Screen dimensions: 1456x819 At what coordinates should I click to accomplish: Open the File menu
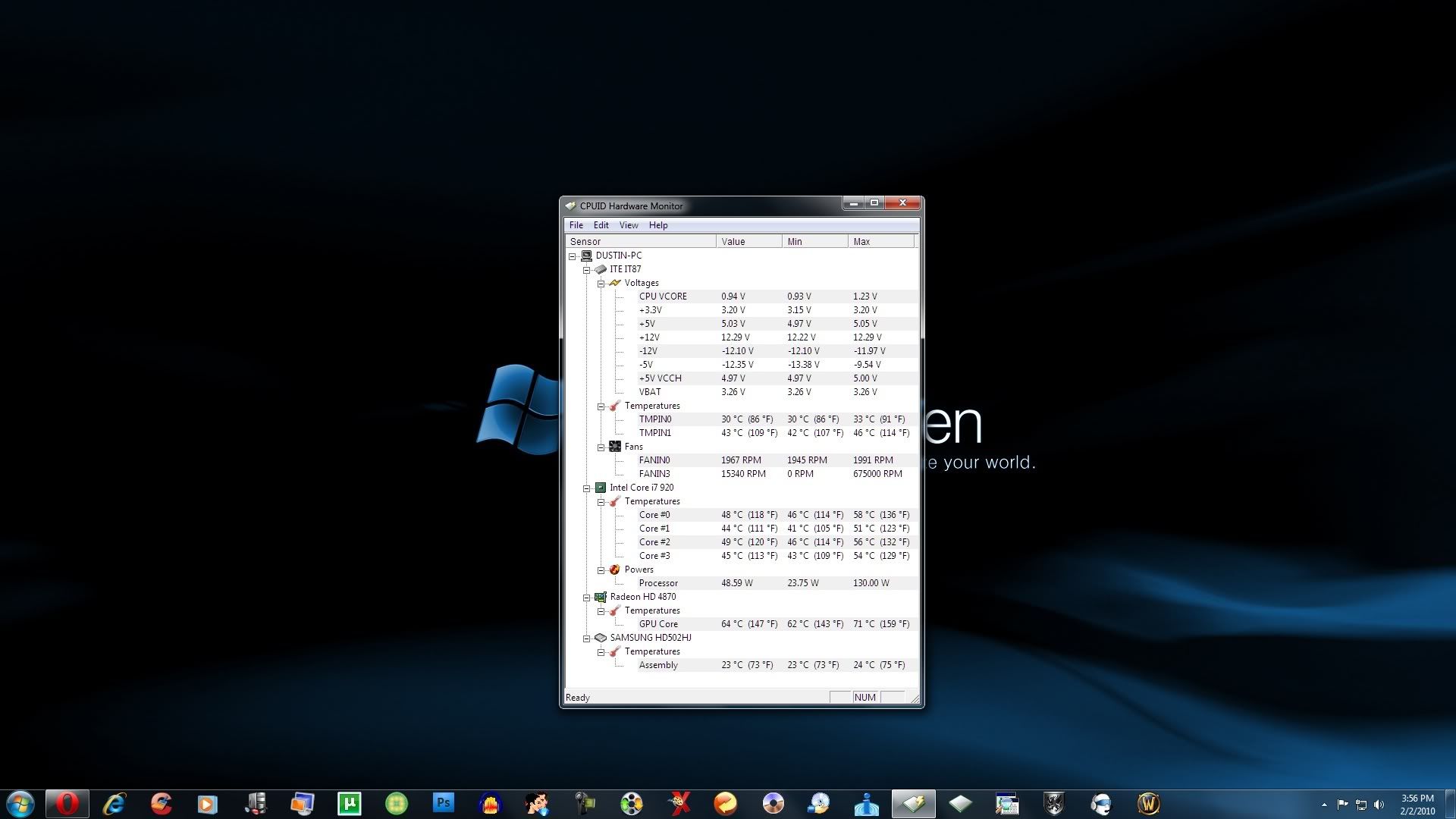pyautogui.click(x=576, y=225)
